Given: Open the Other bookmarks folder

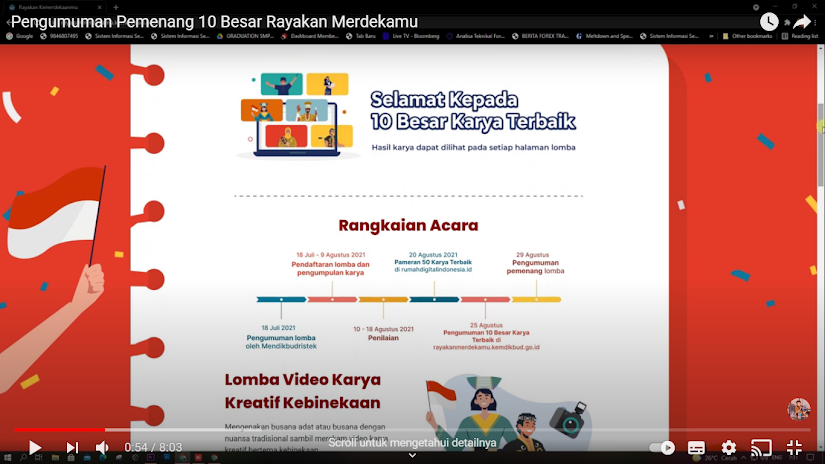Looking at the screenshot, I should click(748, 36).
